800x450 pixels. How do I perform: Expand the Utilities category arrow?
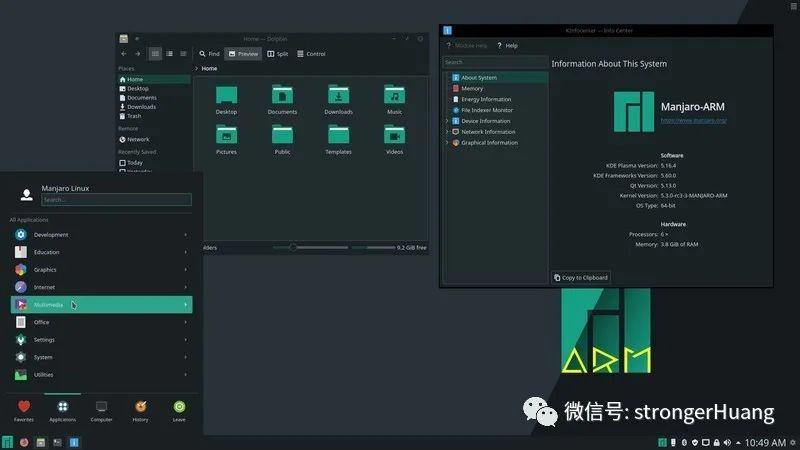click(186, 374)
